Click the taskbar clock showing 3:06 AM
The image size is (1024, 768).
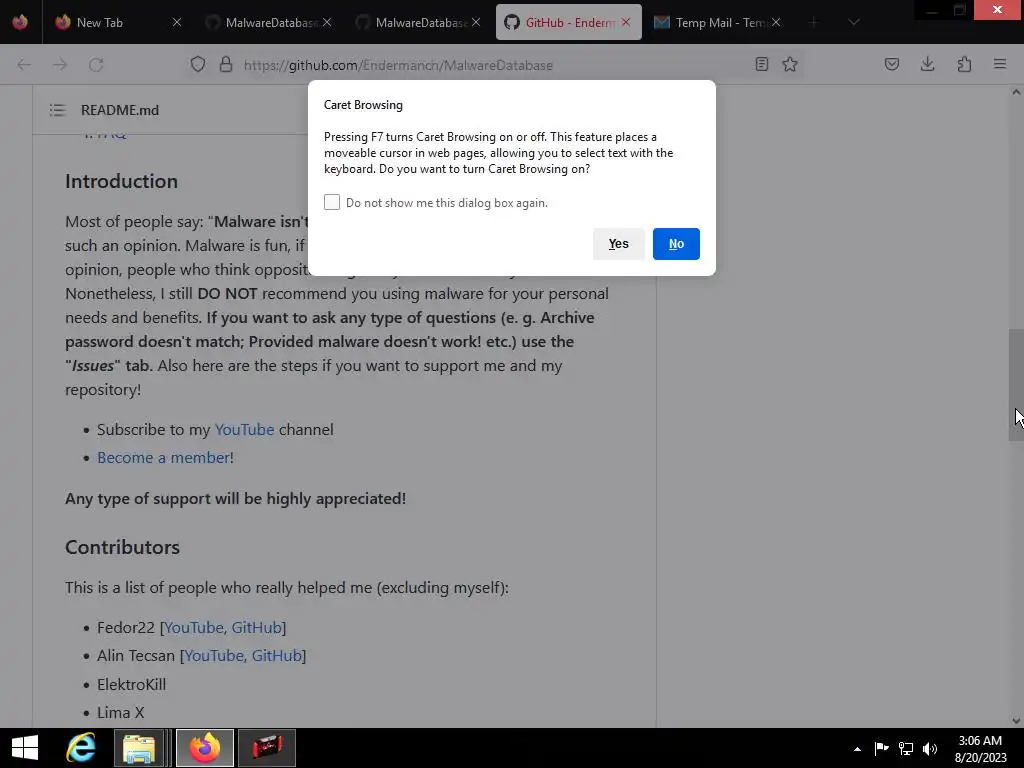tap(980, 748)
